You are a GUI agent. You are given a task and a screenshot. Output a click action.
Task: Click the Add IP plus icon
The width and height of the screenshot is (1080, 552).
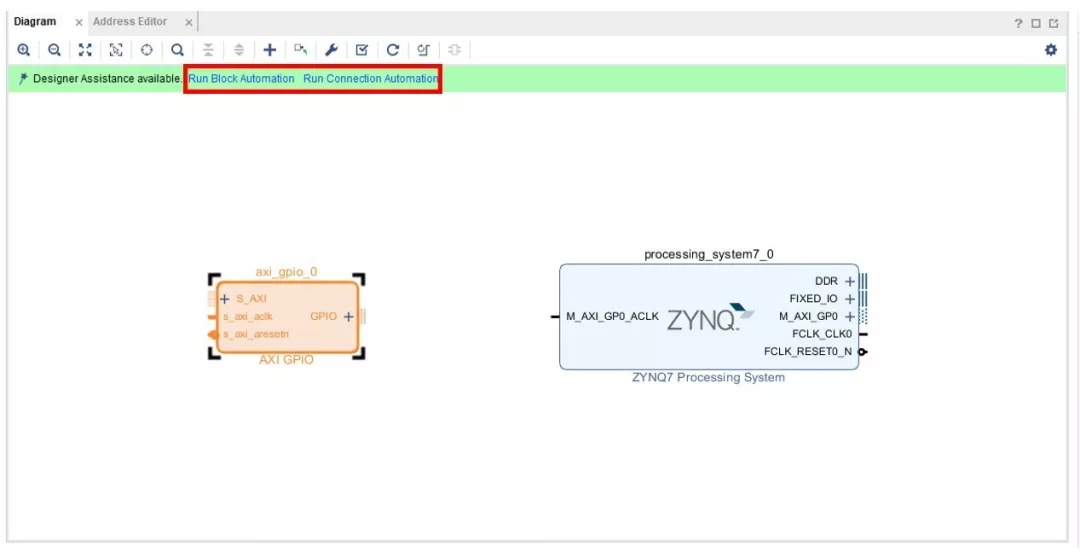(x=270, y=50)
